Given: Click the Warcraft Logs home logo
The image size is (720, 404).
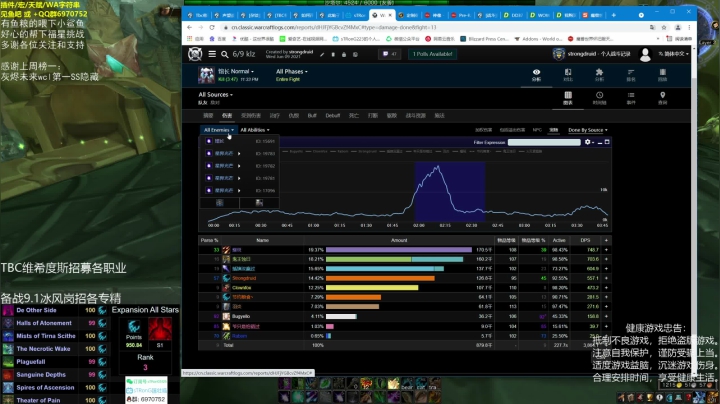Looking at the screenshot, I should pyautogui.click(x=195, y=54).
